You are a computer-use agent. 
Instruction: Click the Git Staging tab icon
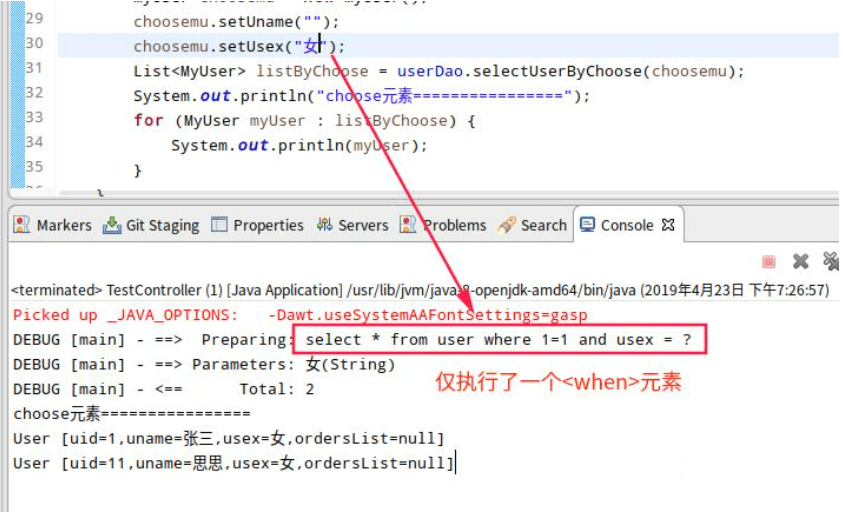tap(112, 226)
